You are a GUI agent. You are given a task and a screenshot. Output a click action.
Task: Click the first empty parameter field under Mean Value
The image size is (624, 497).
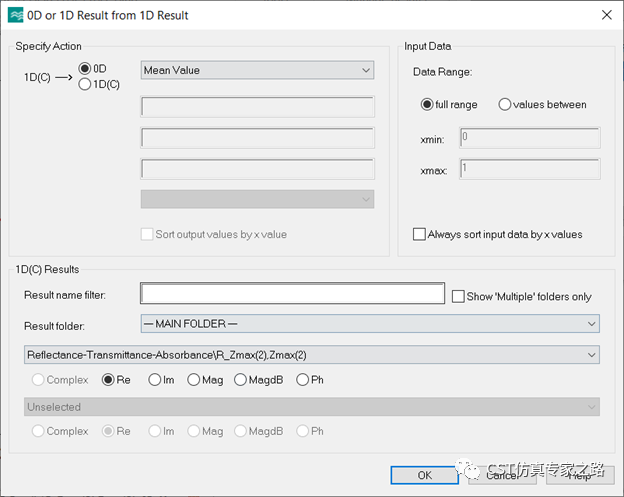[x=257, y=107]
